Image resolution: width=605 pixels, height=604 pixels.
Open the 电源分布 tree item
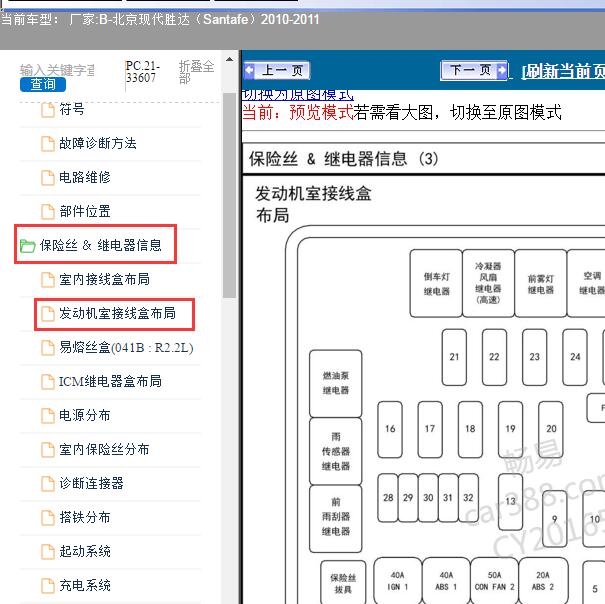pos(85,415)
